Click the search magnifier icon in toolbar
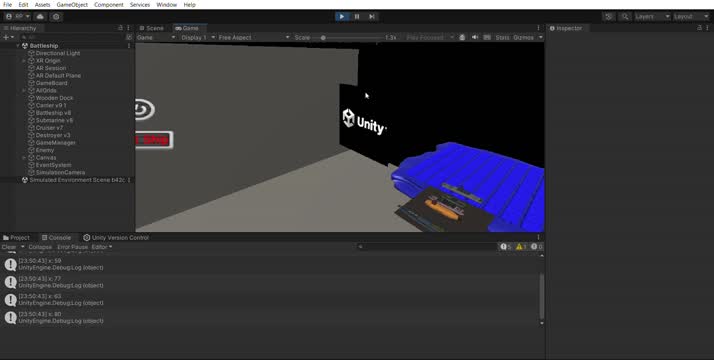714x360 pixels. (x=625, y=16)
